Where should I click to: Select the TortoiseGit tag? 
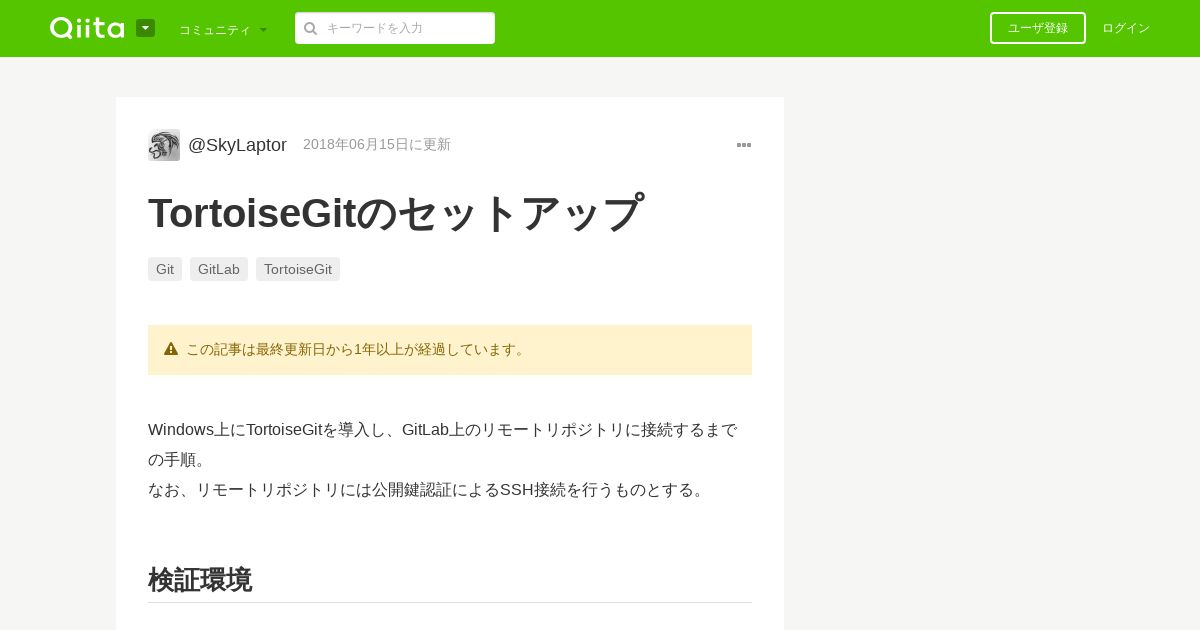(298, 269)
